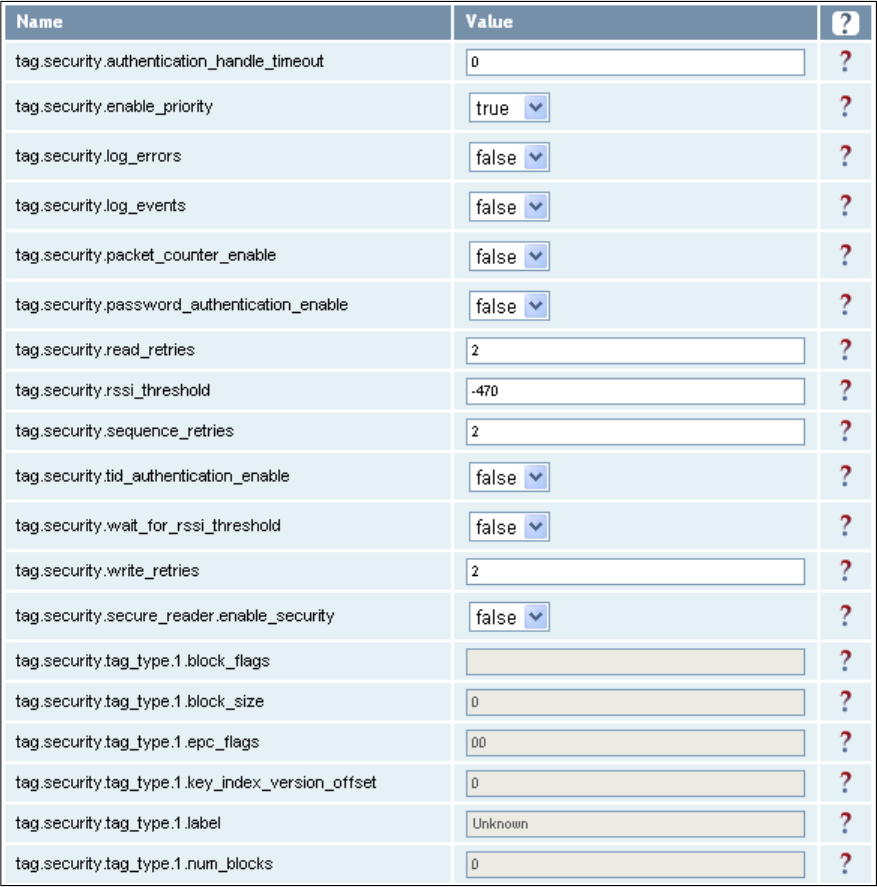Click tag.security.sequence_retries name text
This screenshot has width=877, height=887.
124,431
